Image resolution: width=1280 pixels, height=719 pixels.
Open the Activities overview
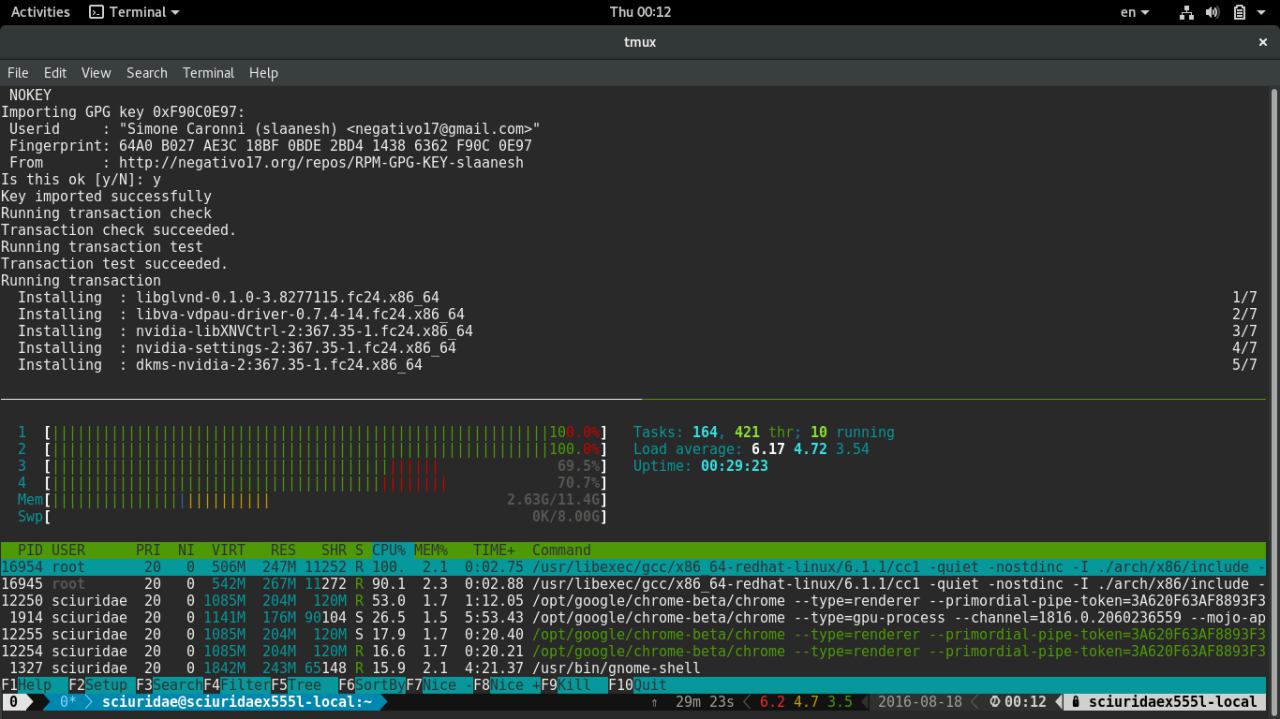coord(40,13)
